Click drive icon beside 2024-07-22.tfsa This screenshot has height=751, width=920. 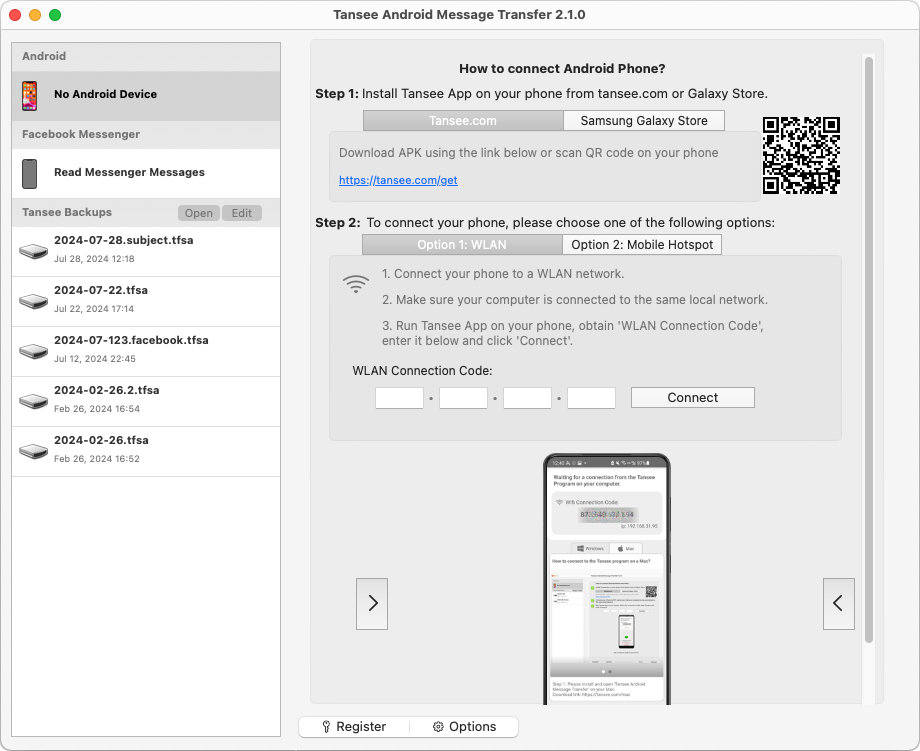[x=33, y=301]
